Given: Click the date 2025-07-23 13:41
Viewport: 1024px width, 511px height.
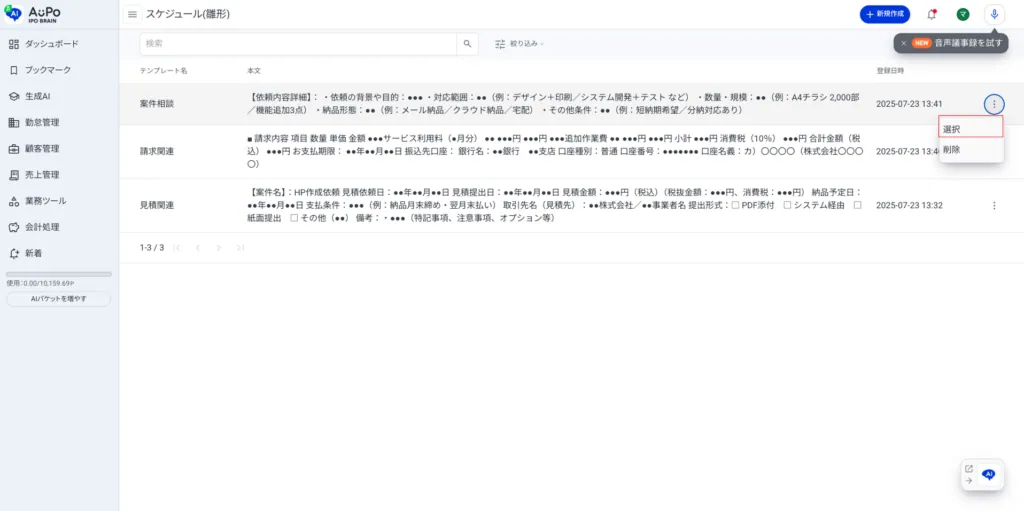Looking at the screenshot, I should pyautogui.click(x=909, y=104).
